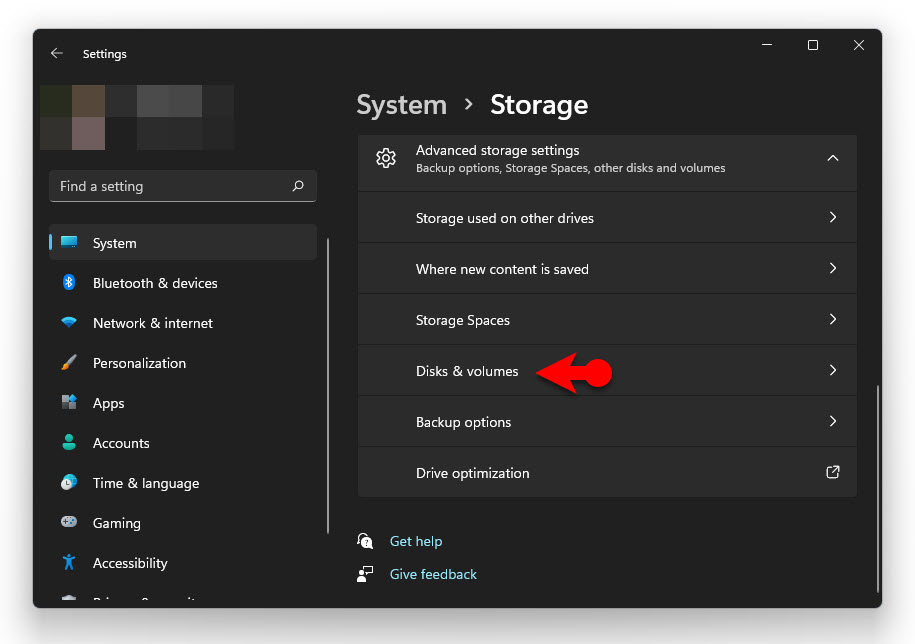Image resolution: width=915 pixels, height=644 pixels.
Task: Collapse the Advanced storage settings section
Action: 832,159
